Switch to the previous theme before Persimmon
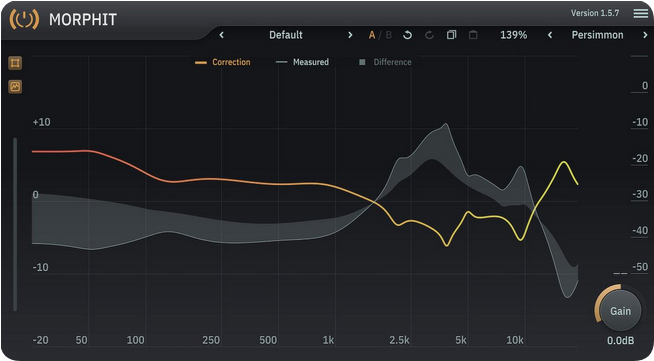This screenshot has height=361, width=654. tap(550, 35)
